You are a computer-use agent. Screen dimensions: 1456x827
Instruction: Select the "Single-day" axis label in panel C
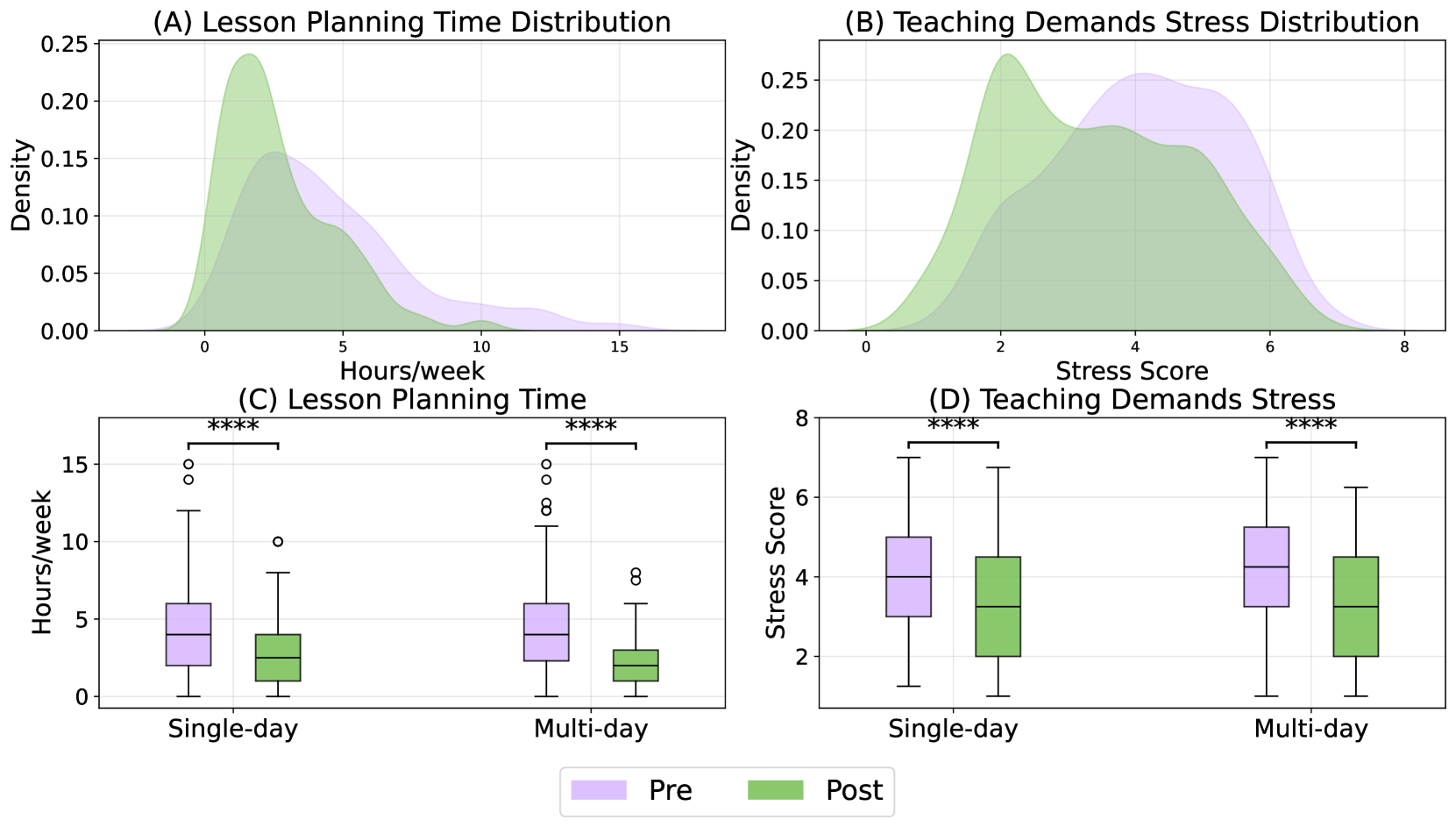(x=233, y=729)
